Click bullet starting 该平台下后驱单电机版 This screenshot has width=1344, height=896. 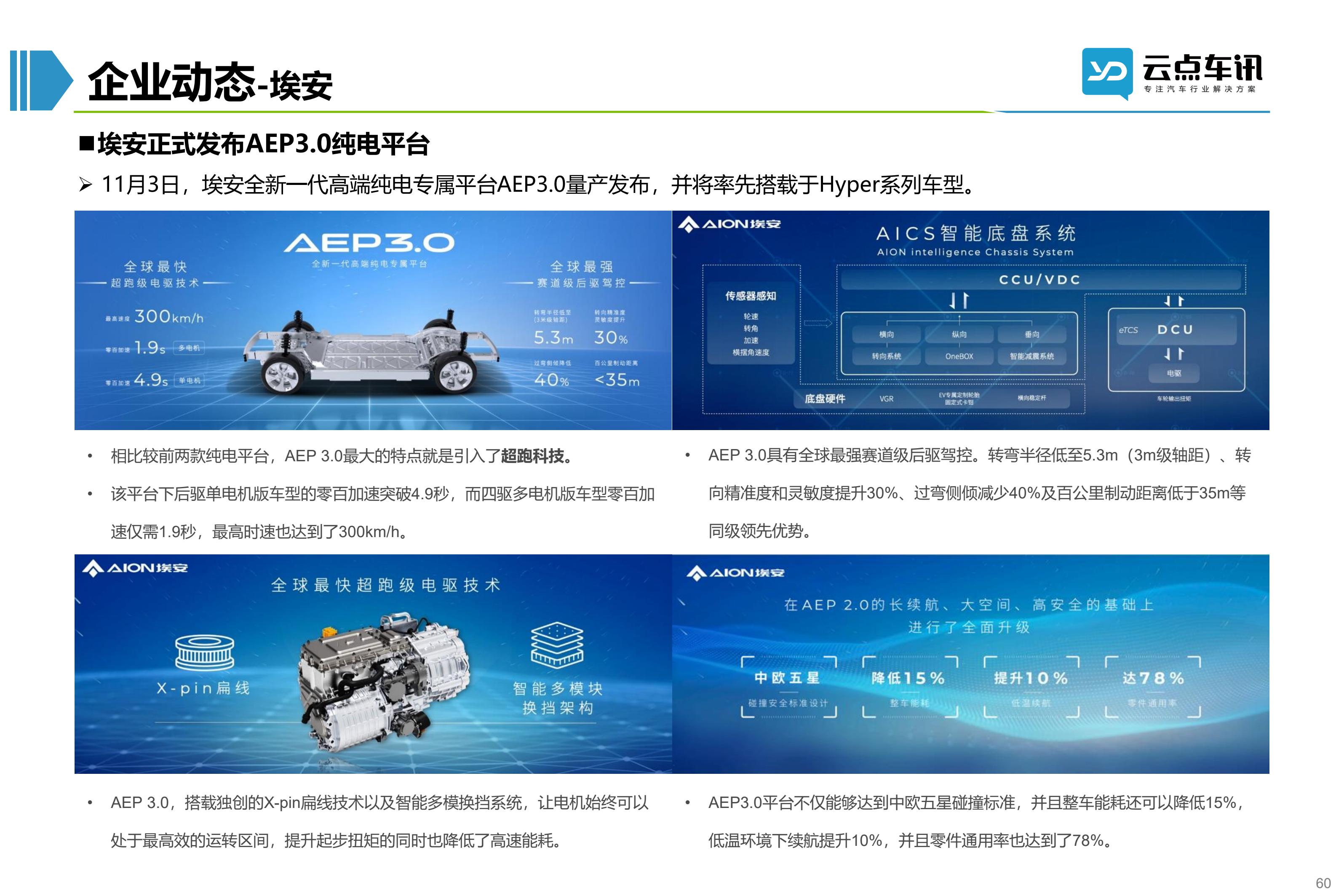[x=383, y=513]
